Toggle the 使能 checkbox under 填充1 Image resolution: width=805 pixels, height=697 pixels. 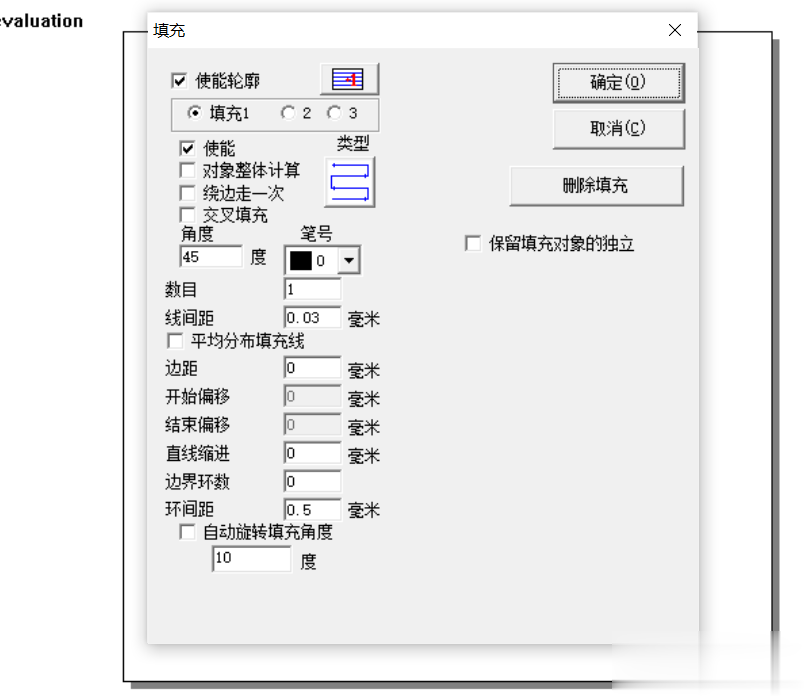(x=187, y=149)
